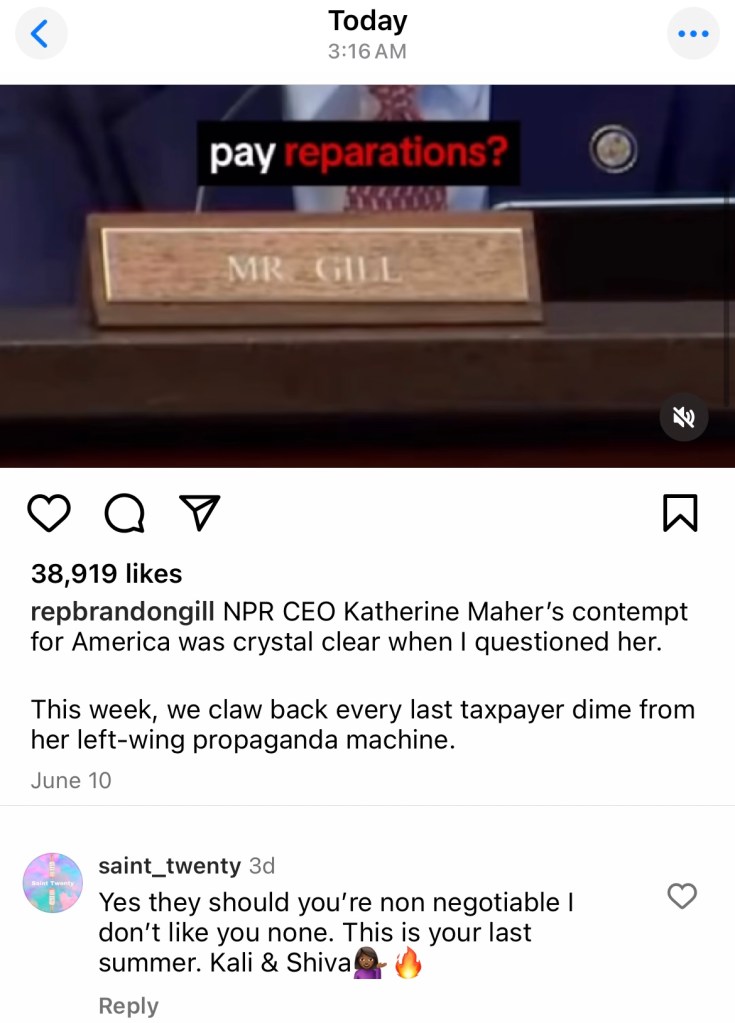Like the post with the heart icon
735x1023 pixels.
[50, 513]
